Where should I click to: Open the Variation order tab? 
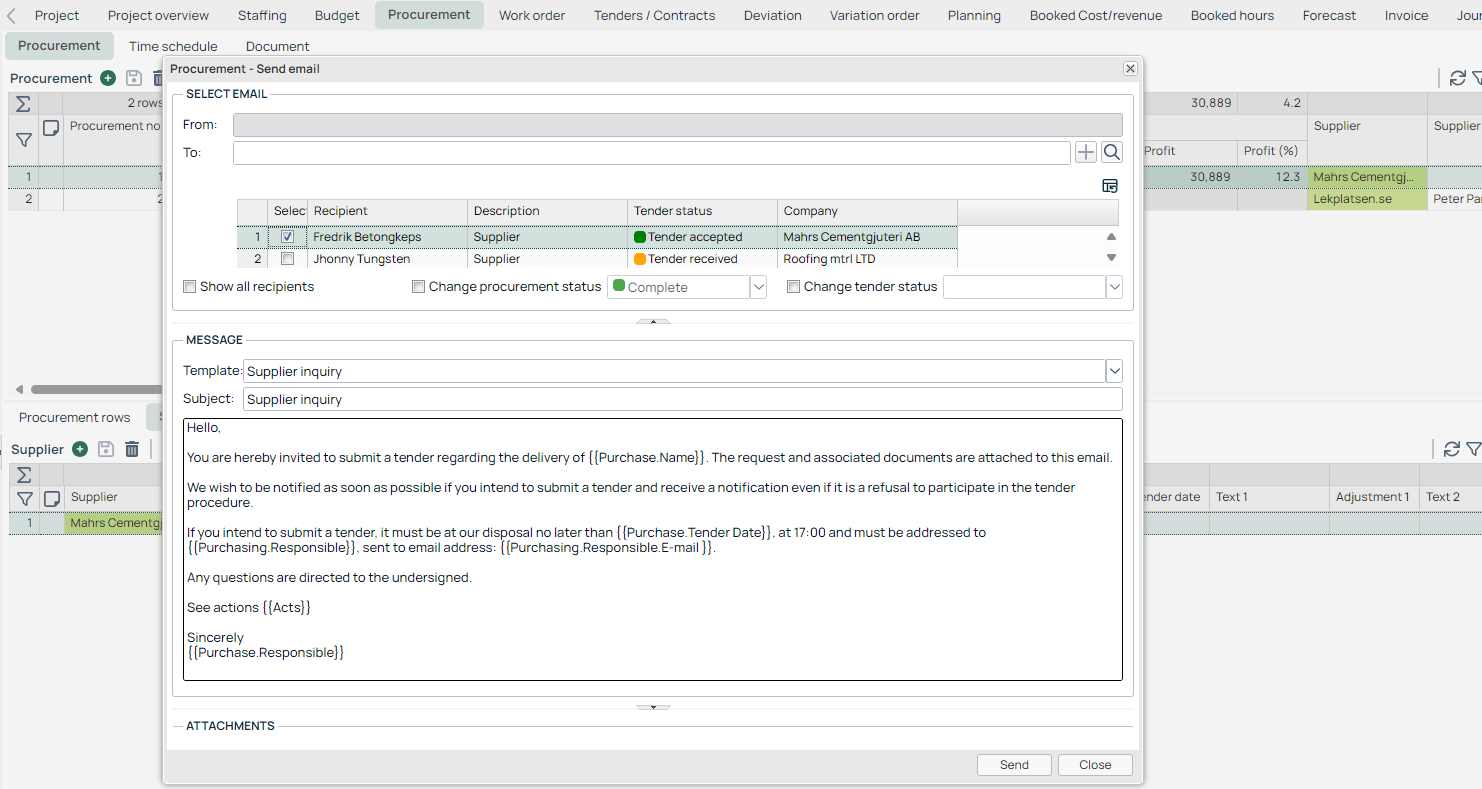pos(874,15)
